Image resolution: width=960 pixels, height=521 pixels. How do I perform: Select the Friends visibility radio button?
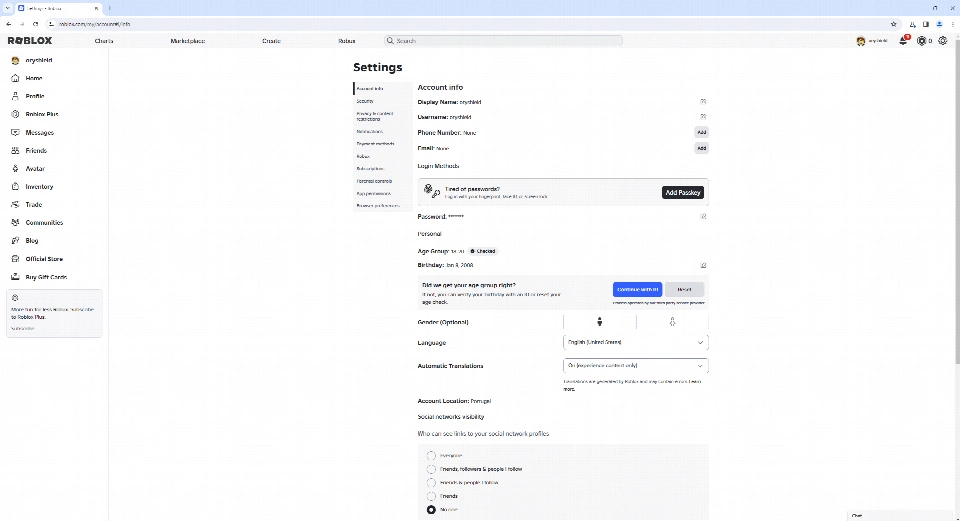tap(431, 496)
